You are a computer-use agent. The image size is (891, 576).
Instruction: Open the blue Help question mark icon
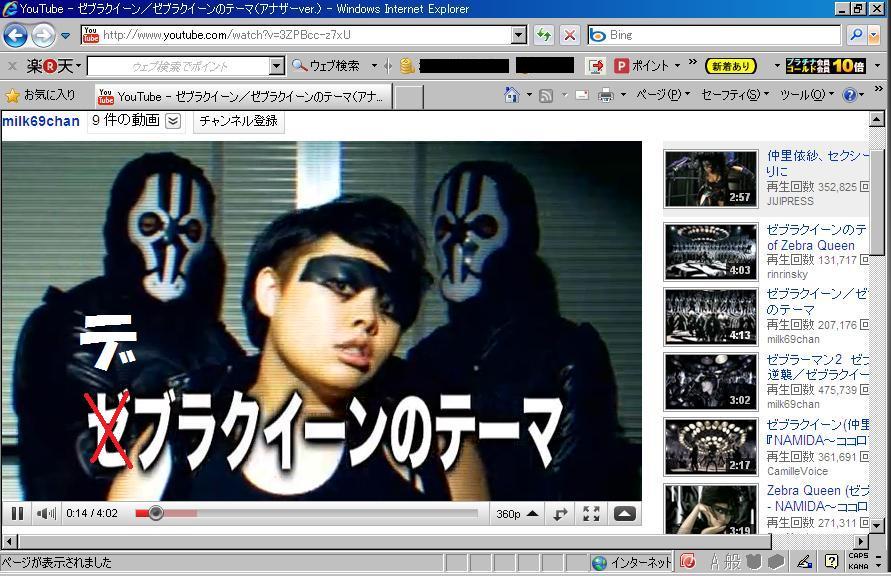[x=850, y=95]
